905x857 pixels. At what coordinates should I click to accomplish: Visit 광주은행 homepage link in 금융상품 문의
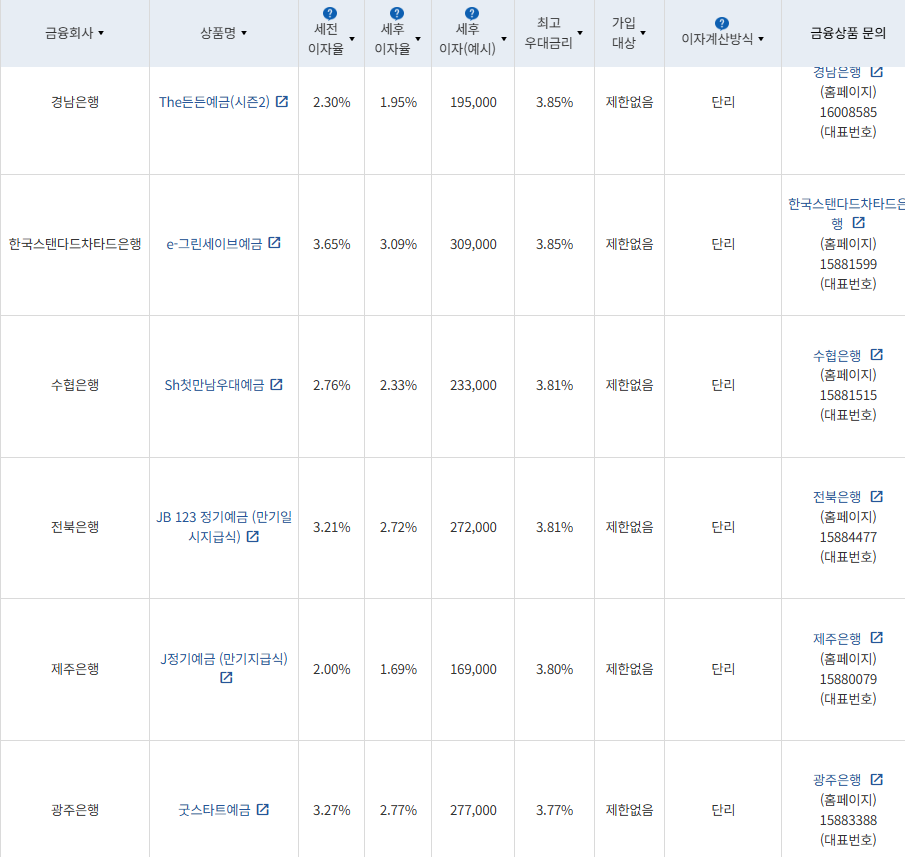837,780
